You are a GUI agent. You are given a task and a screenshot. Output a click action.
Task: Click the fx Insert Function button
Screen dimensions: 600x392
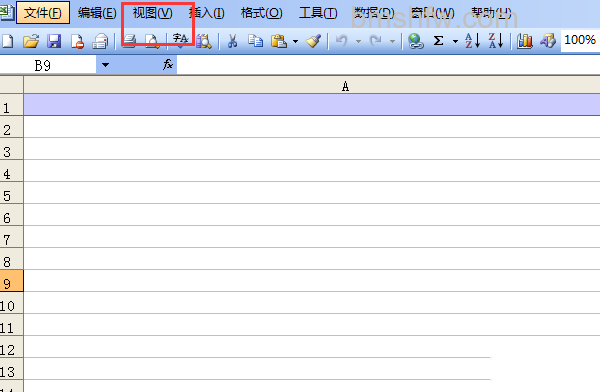click(x=168, y=64)
